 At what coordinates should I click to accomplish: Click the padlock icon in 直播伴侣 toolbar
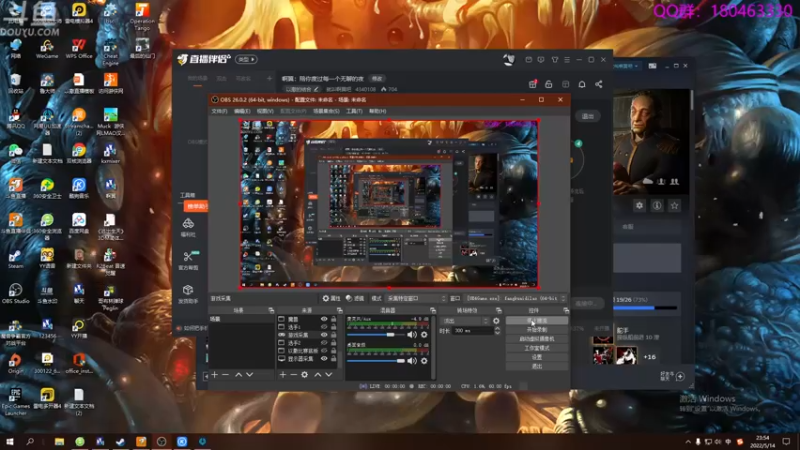pyautogui.click(x=548, y=84)
